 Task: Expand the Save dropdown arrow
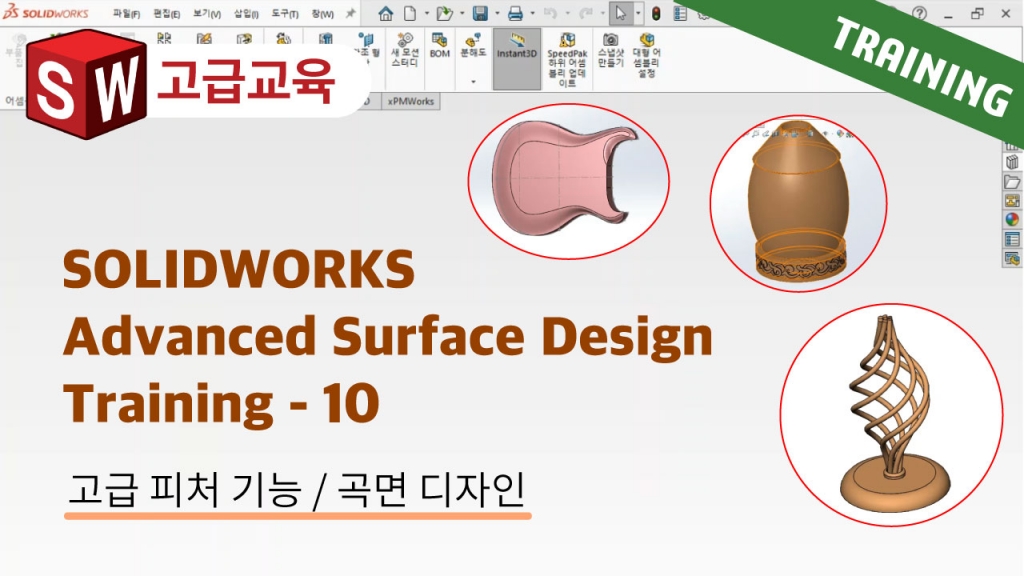click(497, 14)
